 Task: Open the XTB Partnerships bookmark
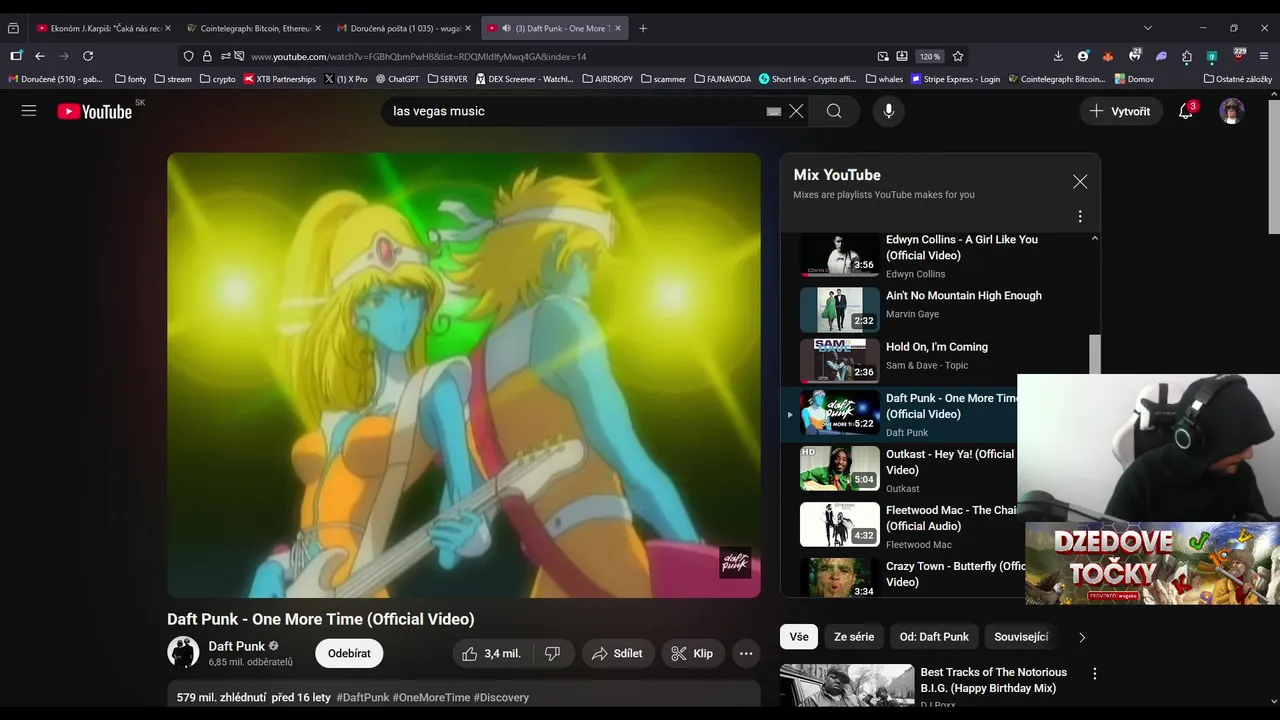(x=280, y=79)
